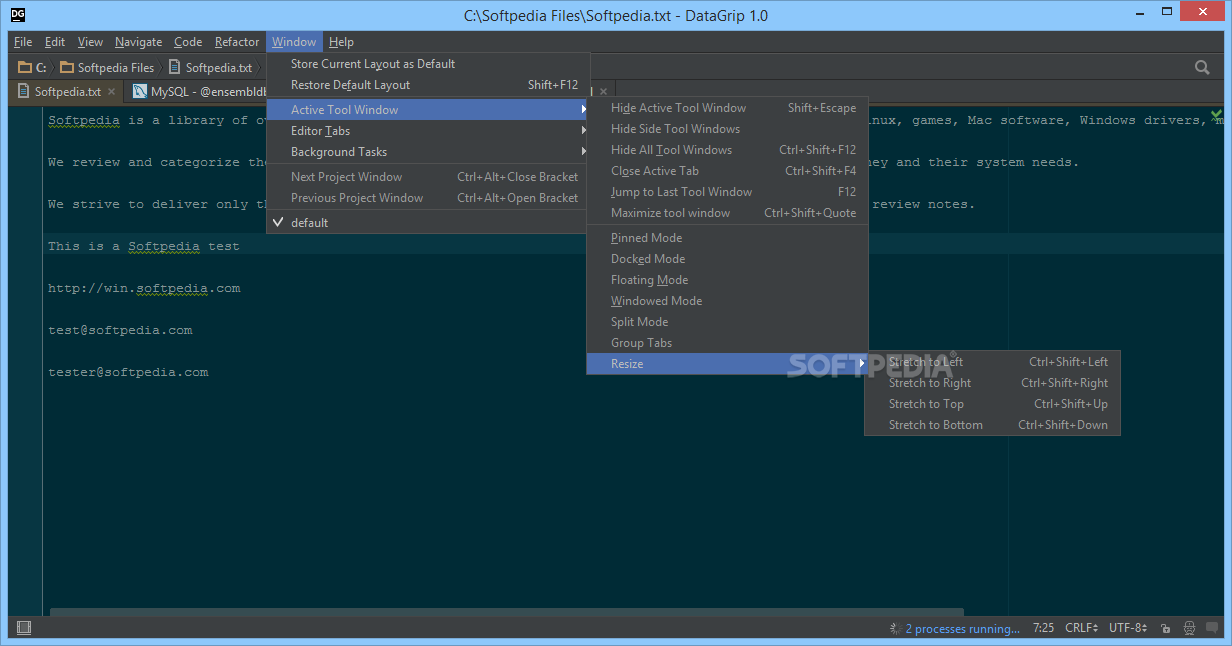Click the green inspection checkmark icon
Screen dimensions: 1232x646
[x=1216, y=114]
